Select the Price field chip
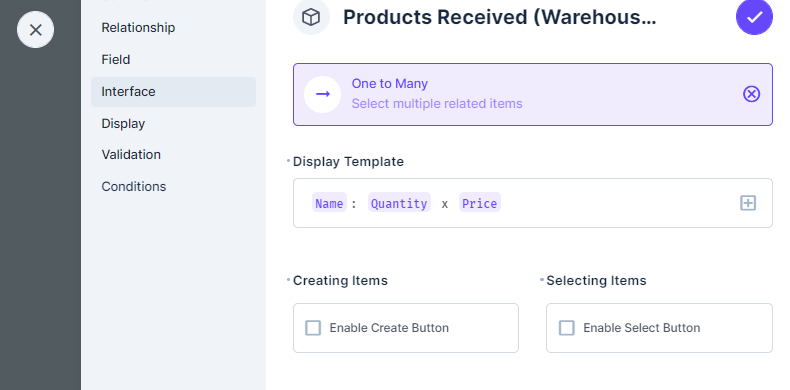Screen dimensions: 790x390 tap(480, 203)
